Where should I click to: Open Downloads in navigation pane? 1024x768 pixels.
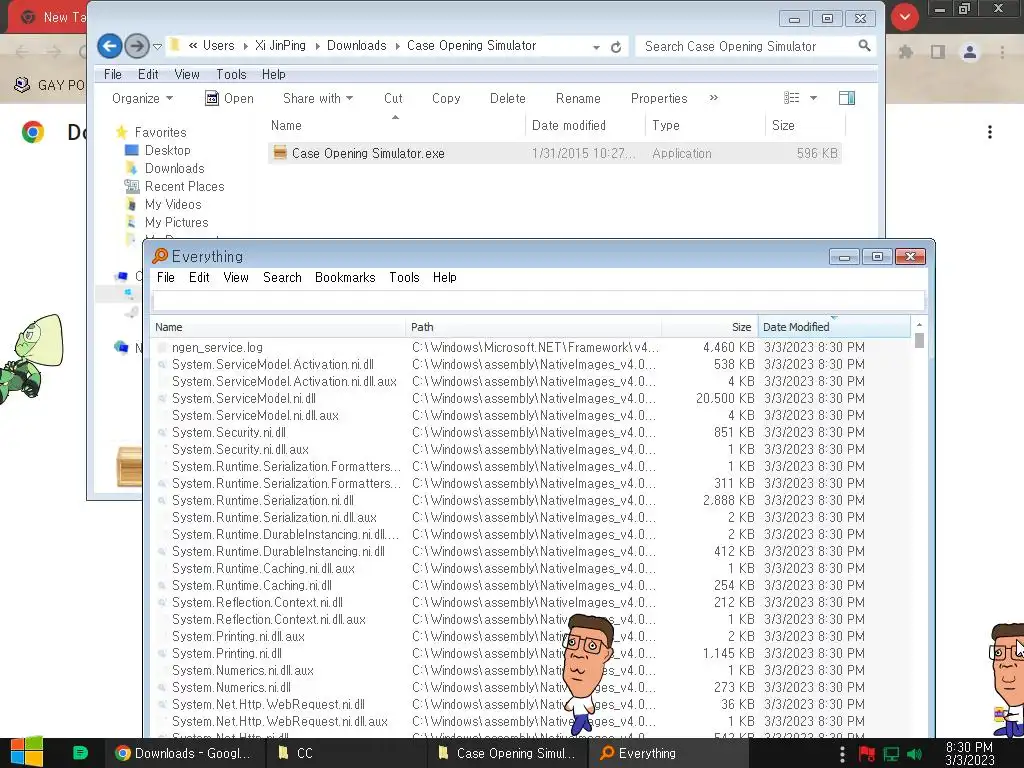pyautogui.click(x=174, y=168)
